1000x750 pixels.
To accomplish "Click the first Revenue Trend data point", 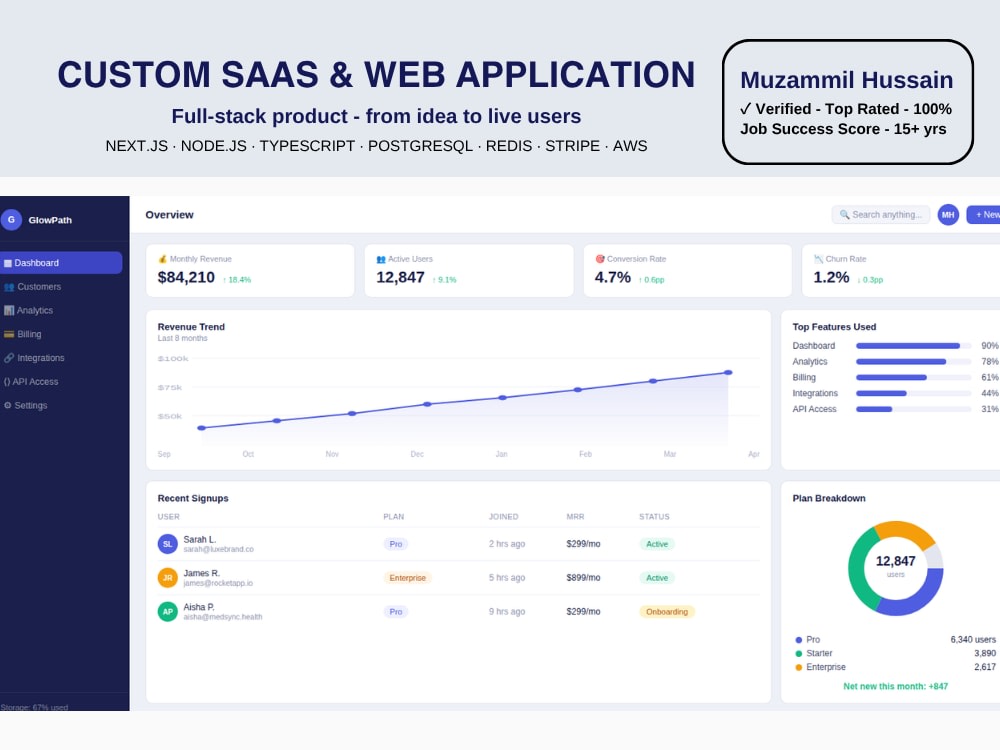I will pyautogui.click(x=202, y=428).
